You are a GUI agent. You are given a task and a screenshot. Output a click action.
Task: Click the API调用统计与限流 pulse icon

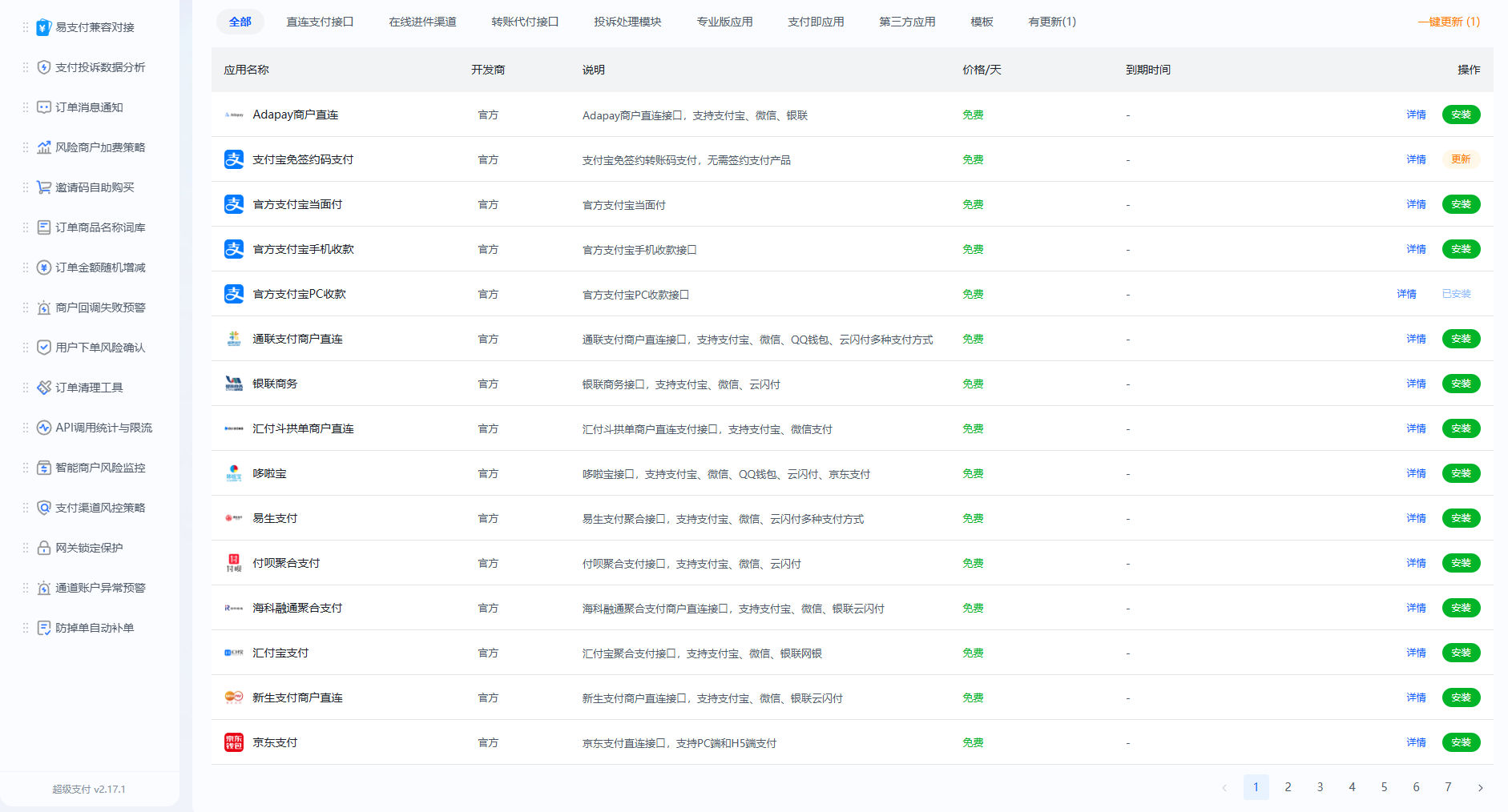[x=44, y=428]
